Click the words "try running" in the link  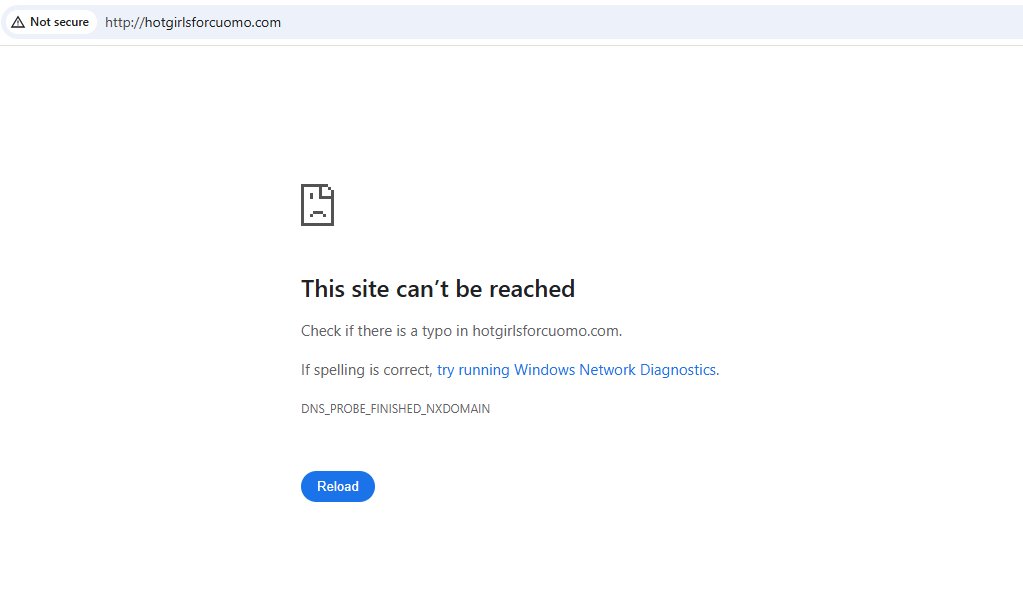point(473,370)
